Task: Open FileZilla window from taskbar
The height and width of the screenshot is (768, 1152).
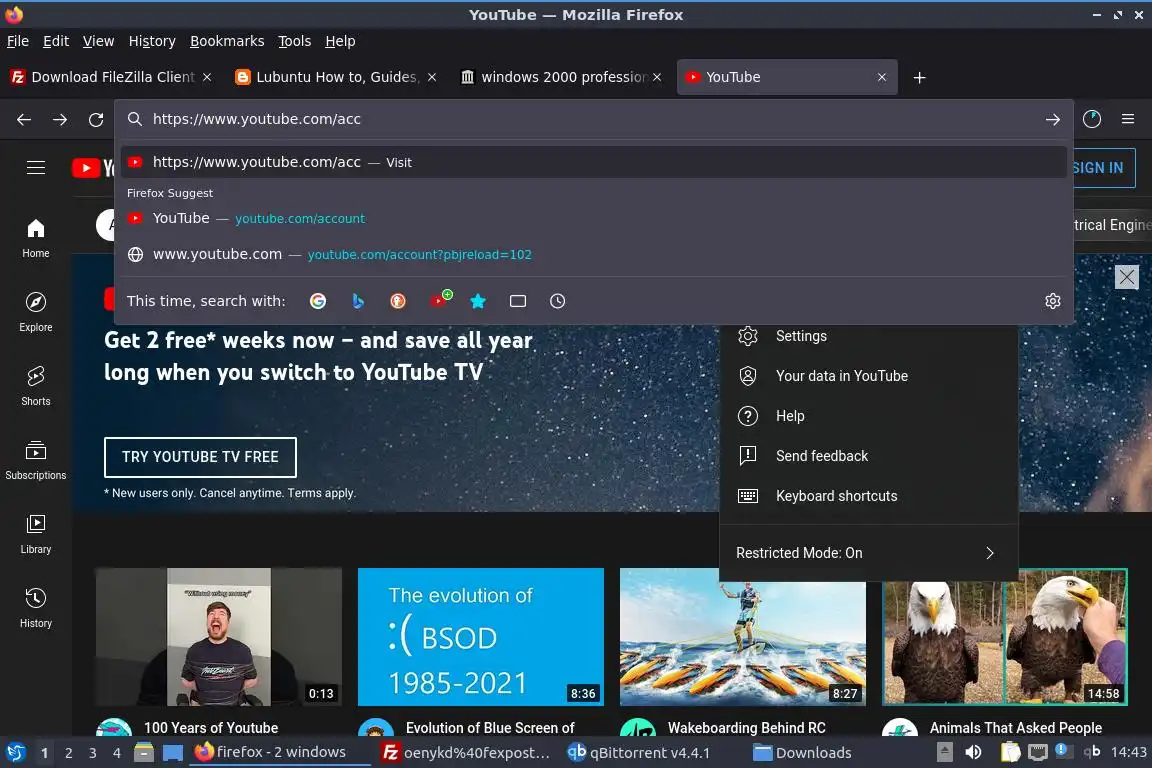Action: (x=466, y=753)
